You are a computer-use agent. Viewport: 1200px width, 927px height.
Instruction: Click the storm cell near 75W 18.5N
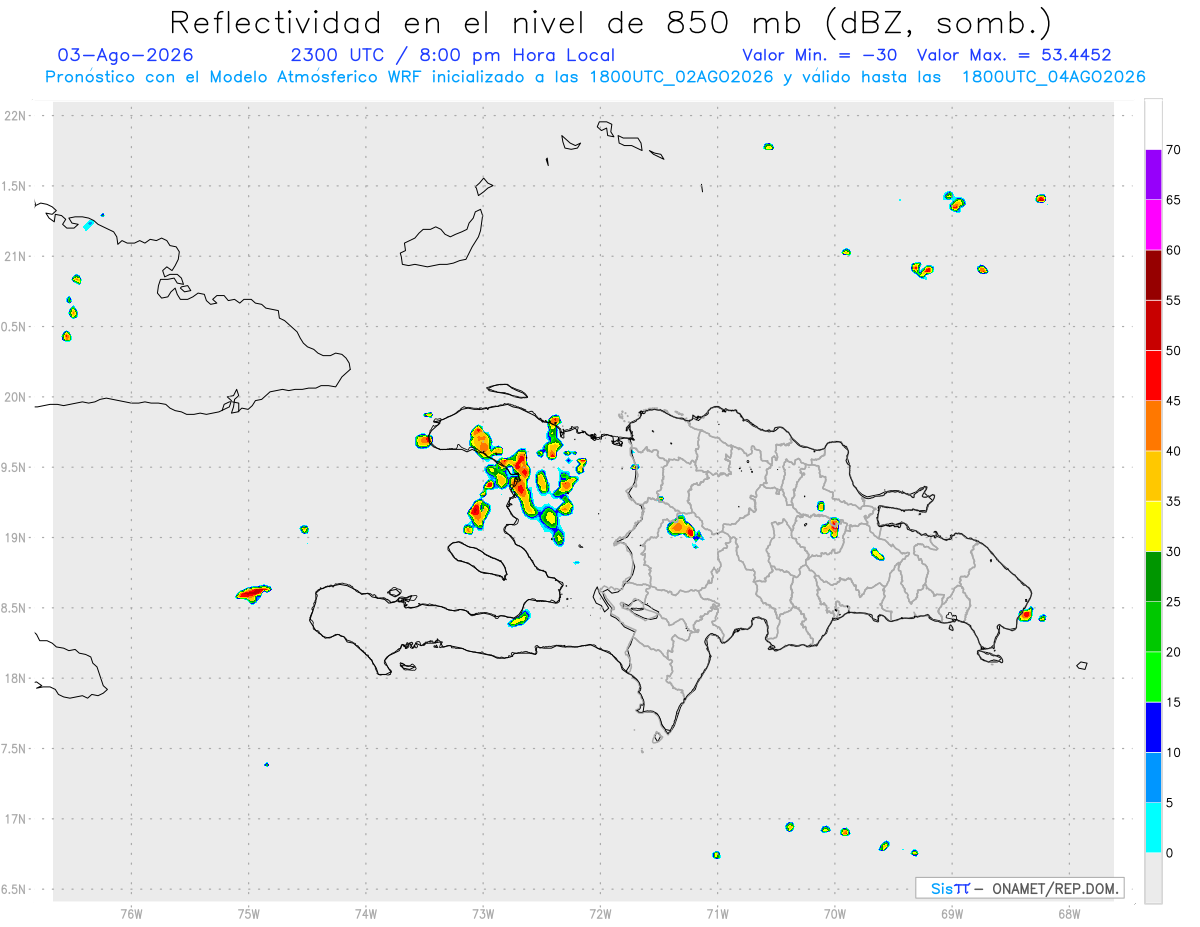(x=253, y=593)
